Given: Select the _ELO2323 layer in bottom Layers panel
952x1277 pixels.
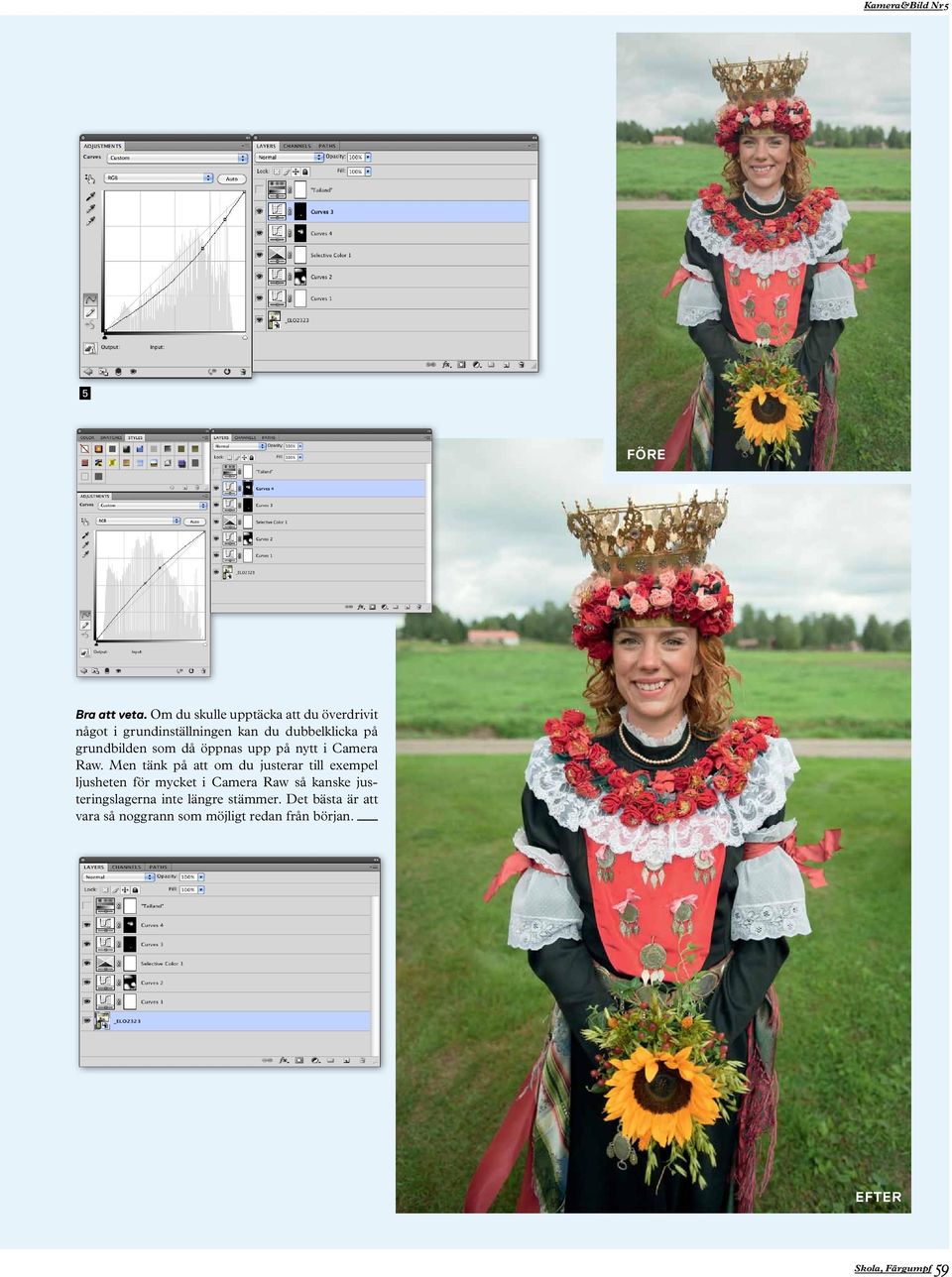Looking at the screenshot, I should pos(225,1021).
